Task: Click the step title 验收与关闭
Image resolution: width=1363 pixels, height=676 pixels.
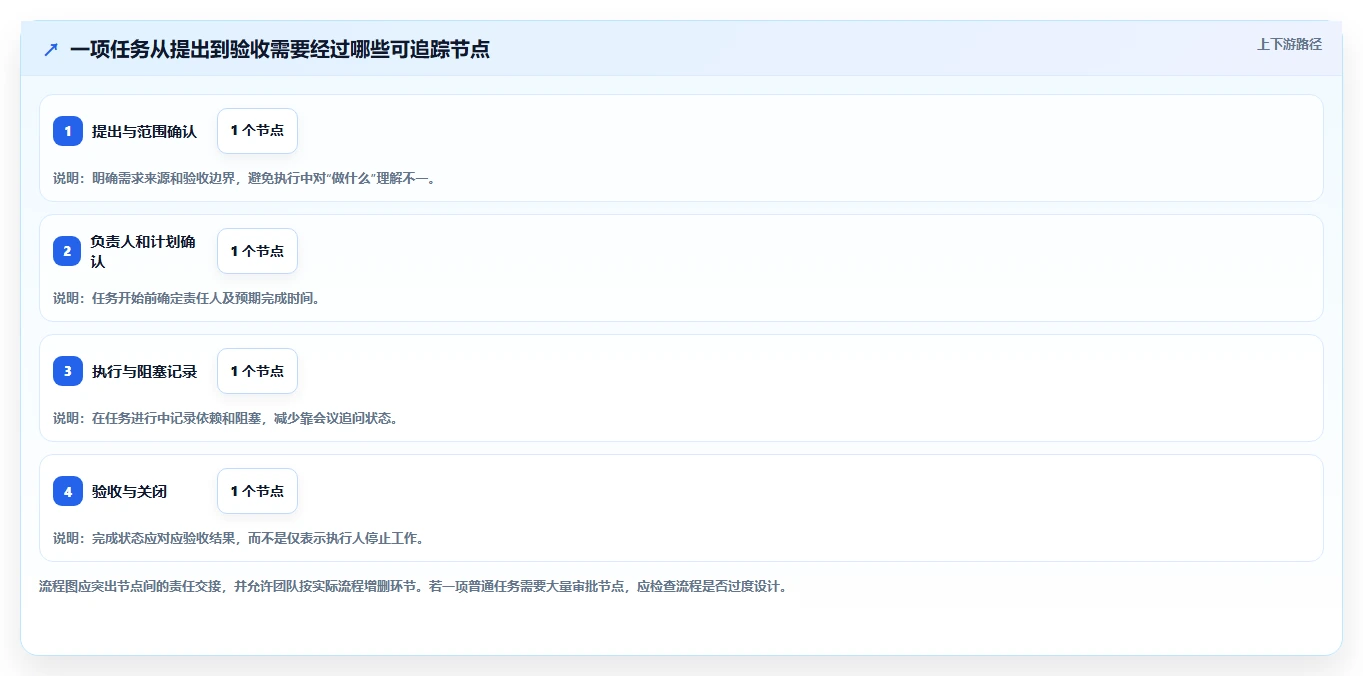Action: [129, 491]
